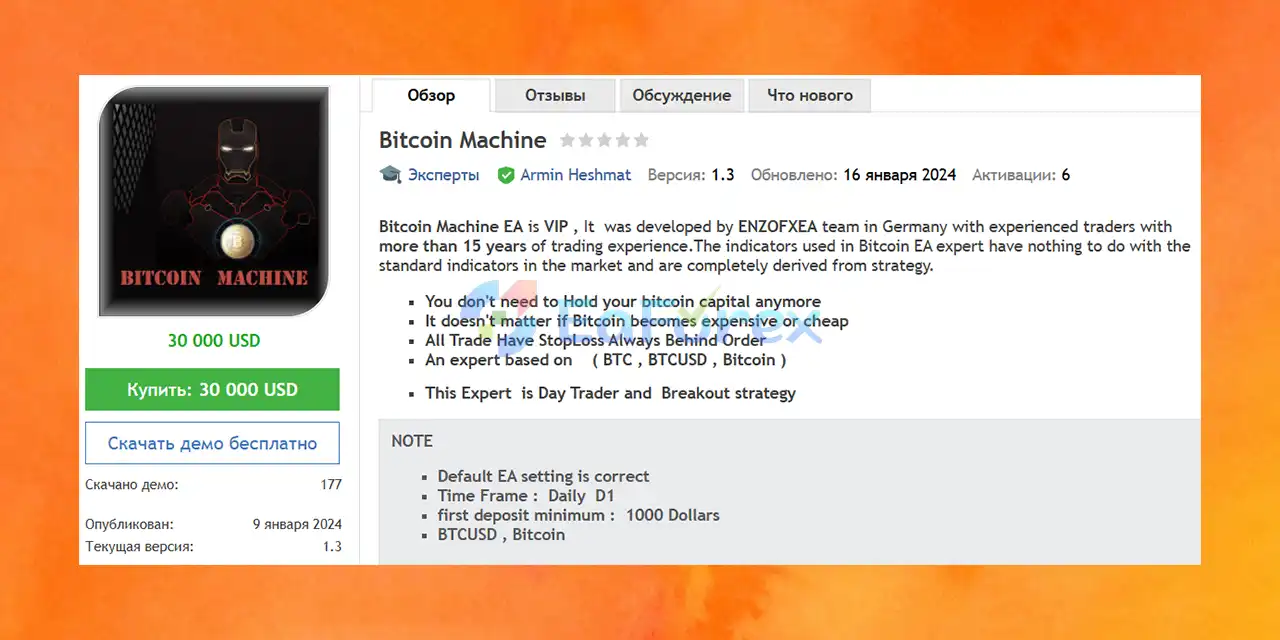Click the Опубликован: 9 января 2024 row
The image size is (1280, 640).
[214, 524]
